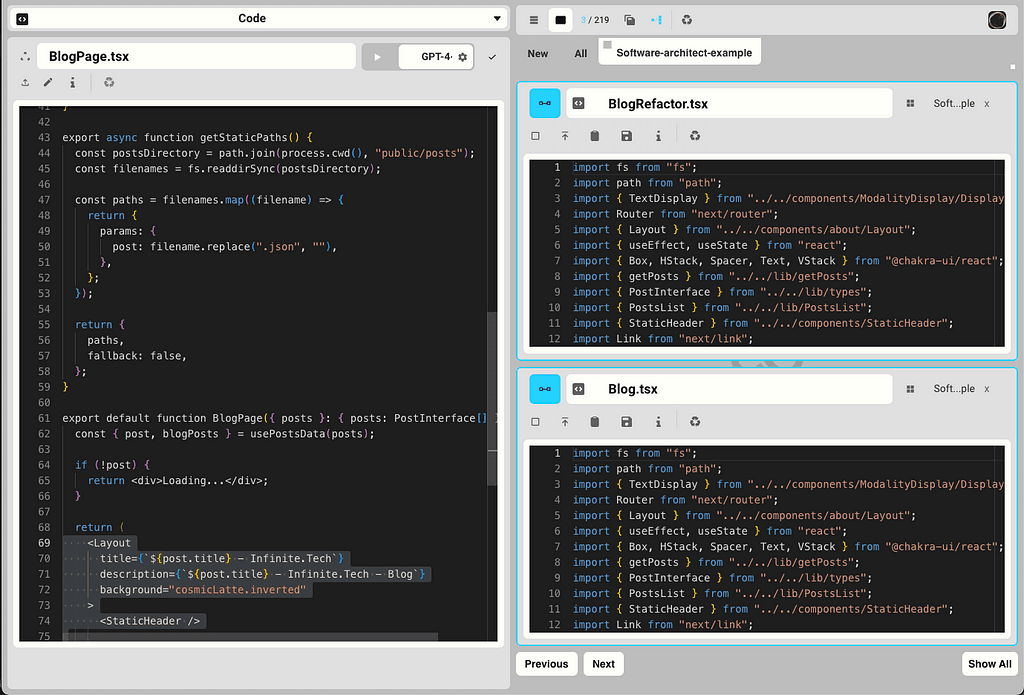This screenshot has width=1024, height=695.
Task: Click recycle icon on Blog.tsx card
Action: coord(695,422)
